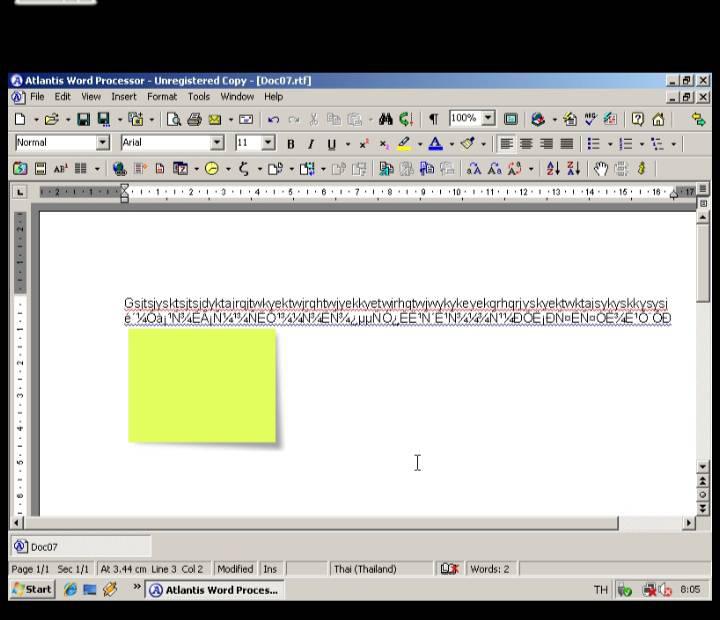
Task: Run the ABC spelling check icon
Action: pyautogui.click(x=590, y=119)
